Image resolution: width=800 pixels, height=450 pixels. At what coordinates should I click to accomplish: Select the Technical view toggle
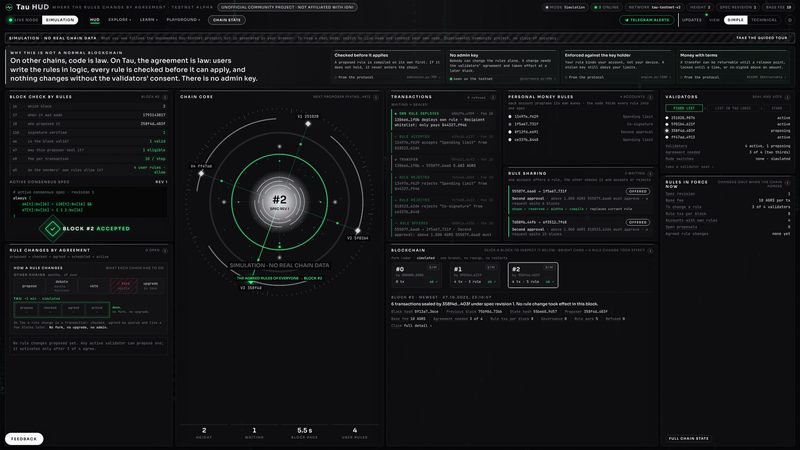(x=764, y=20)
